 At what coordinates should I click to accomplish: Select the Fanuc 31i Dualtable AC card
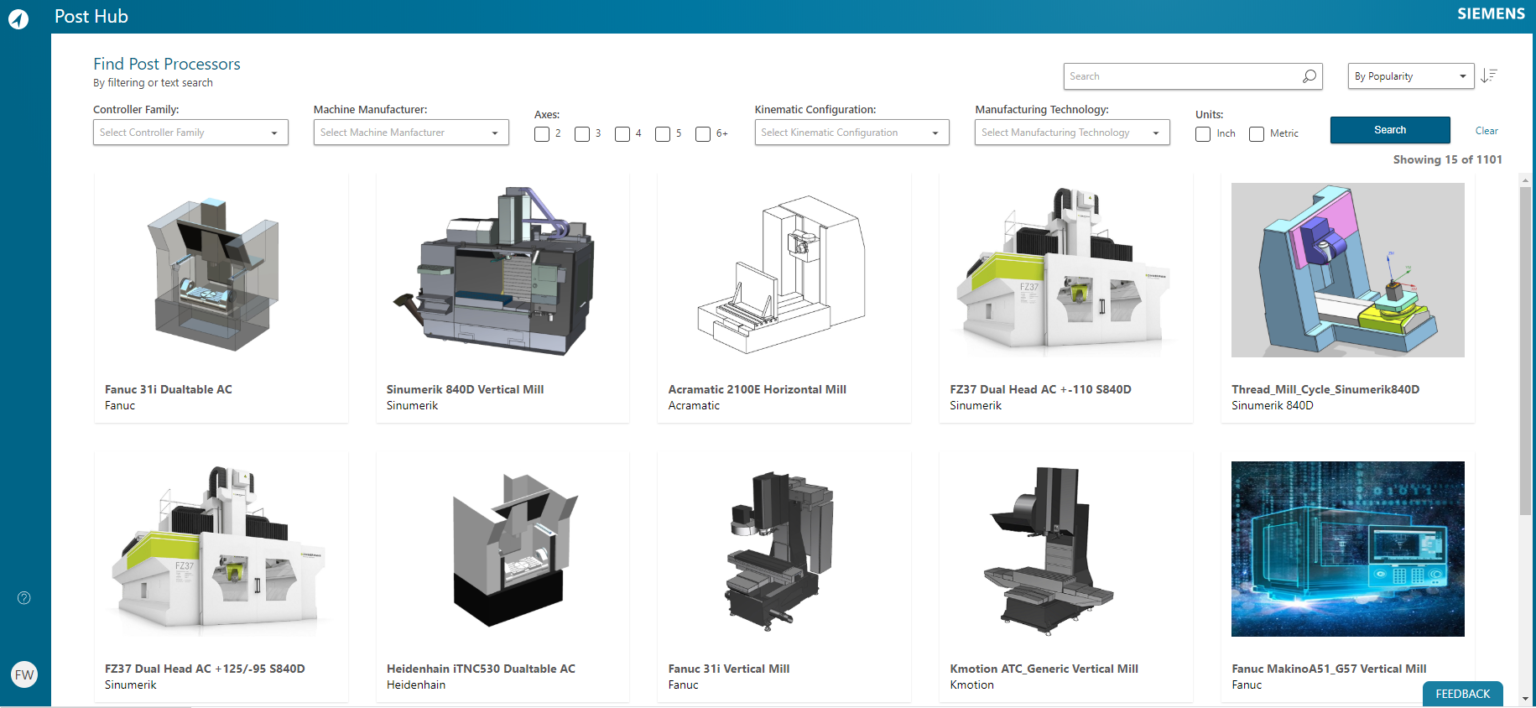click(x=220, y=290)
